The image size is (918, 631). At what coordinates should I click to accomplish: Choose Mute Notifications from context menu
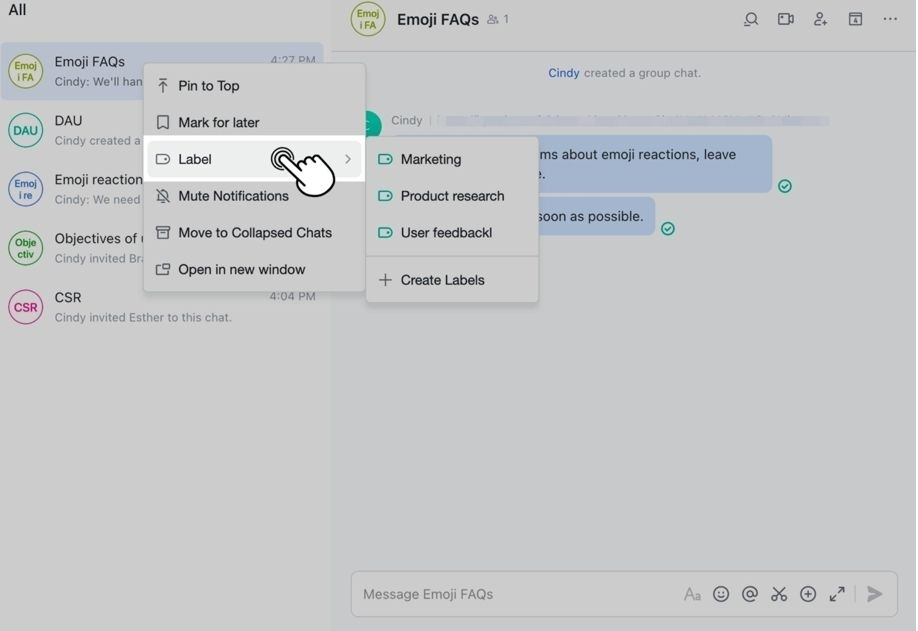click(233, 196)
